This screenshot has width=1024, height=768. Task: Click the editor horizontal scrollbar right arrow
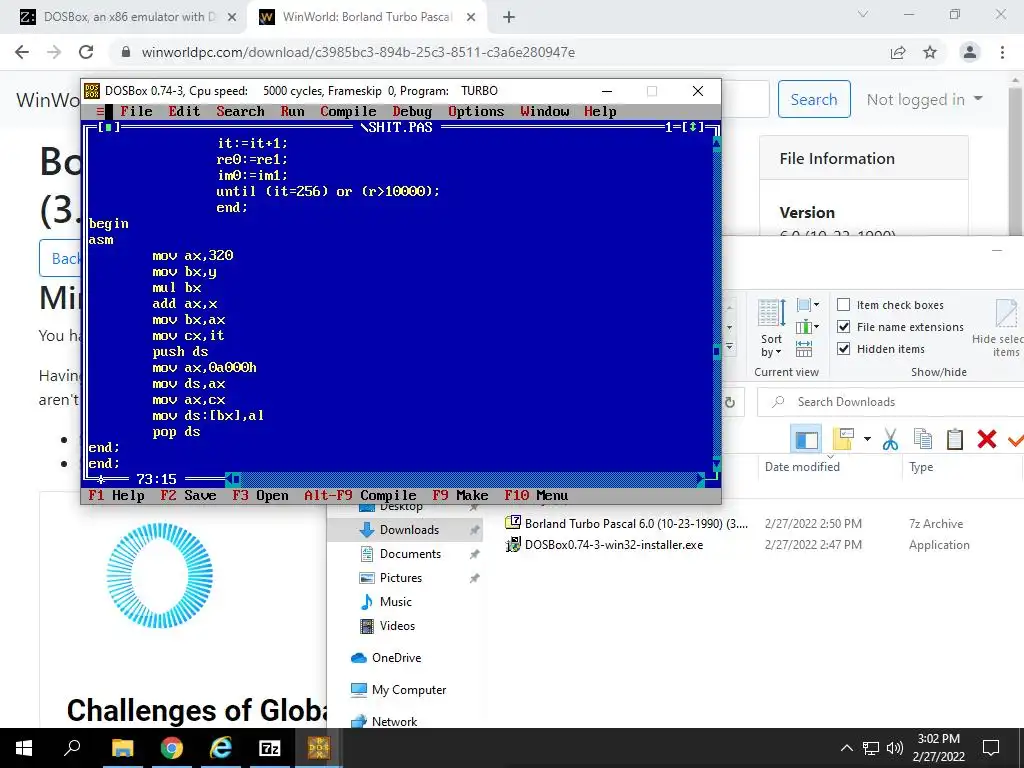[700, 479]
